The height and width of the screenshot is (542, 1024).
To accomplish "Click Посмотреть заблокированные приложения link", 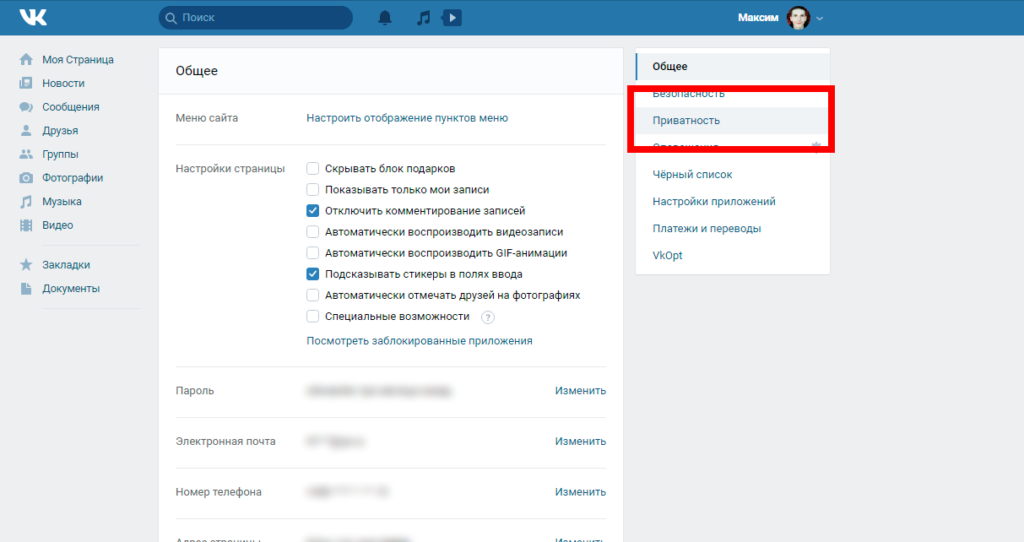I will (419, 341).
